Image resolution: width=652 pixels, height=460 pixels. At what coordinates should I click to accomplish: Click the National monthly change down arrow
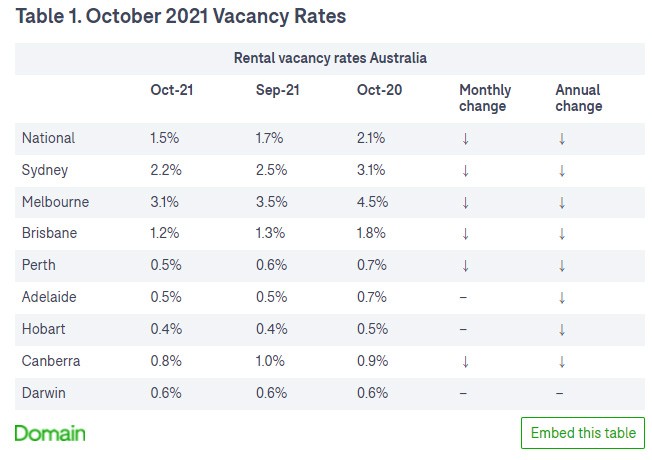point(465,138)
